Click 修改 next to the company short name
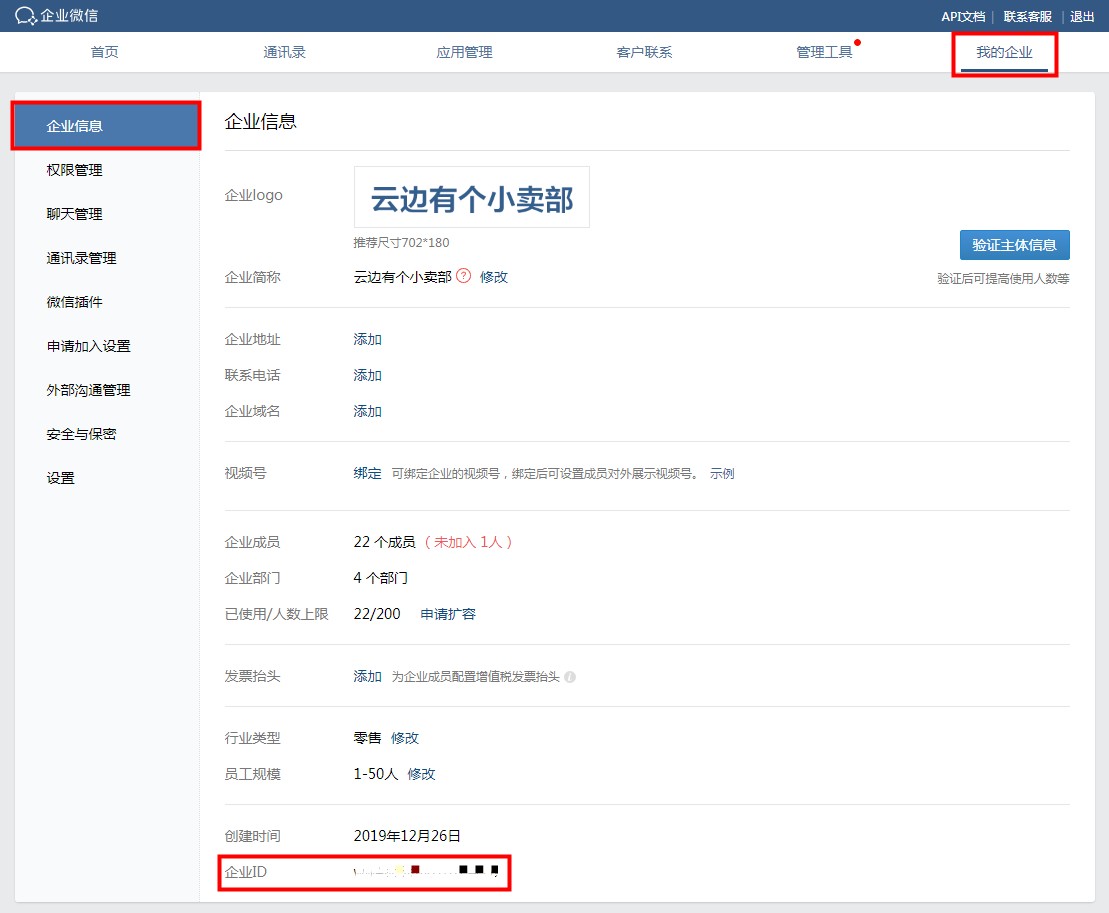1109x913 pixels. pos(494,277)
